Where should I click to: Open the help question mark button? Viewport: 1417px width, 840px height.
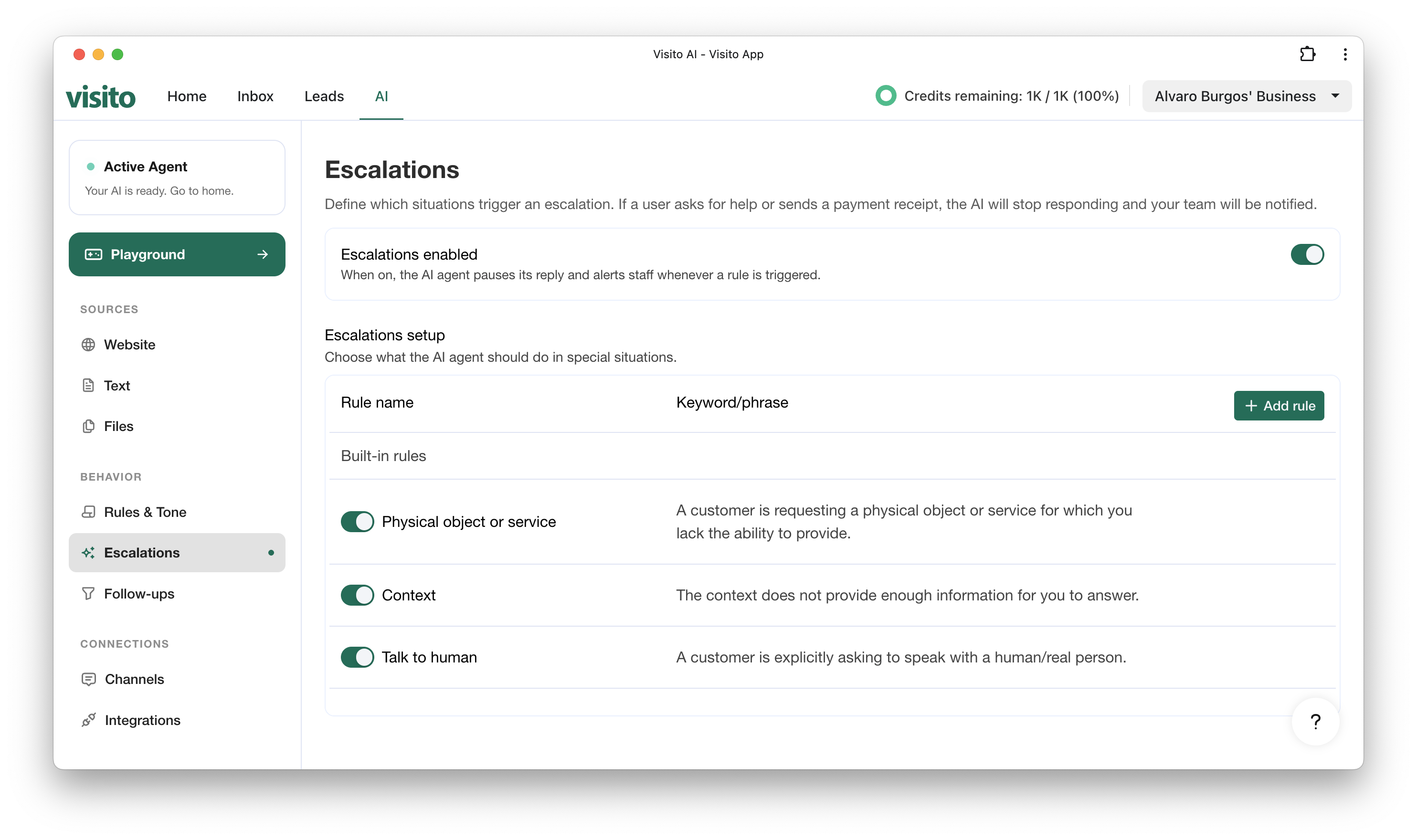pos(1315,721)
